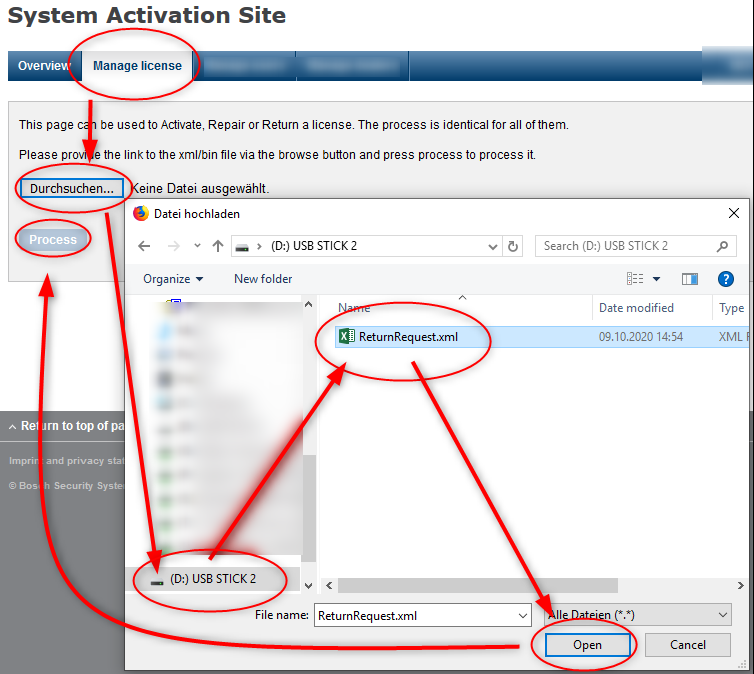Click the Excel icon of ReturnRequest.xml

coord(347,337)
